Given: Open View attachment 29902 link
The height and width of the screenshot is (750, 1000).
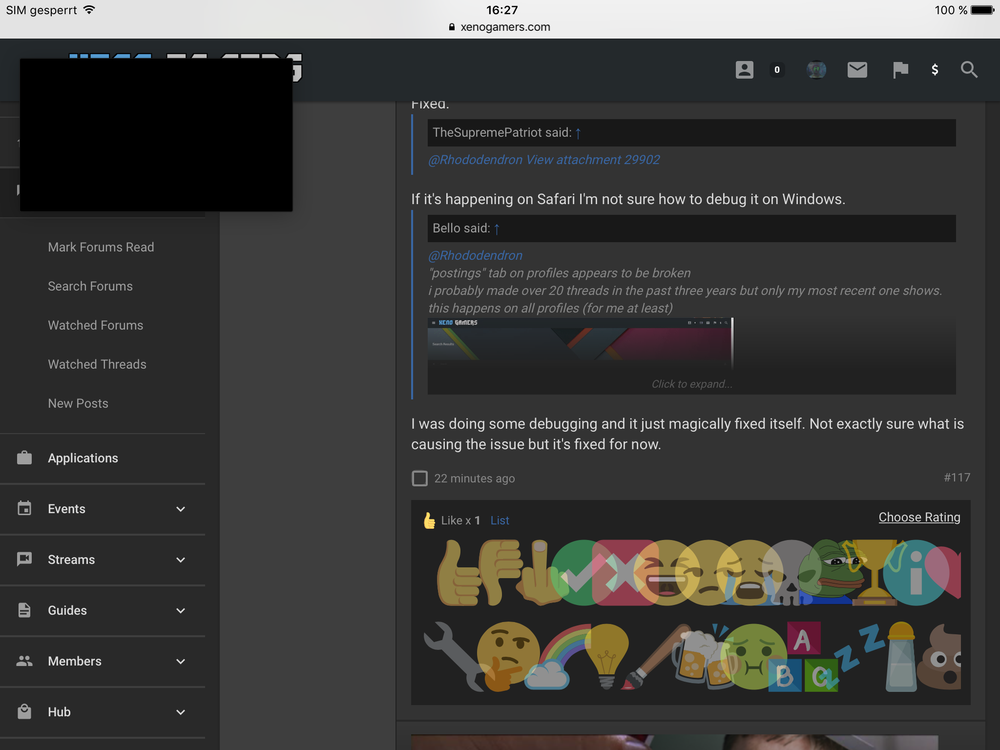Looking at the screenshot, I should click(x=593, y=159).
